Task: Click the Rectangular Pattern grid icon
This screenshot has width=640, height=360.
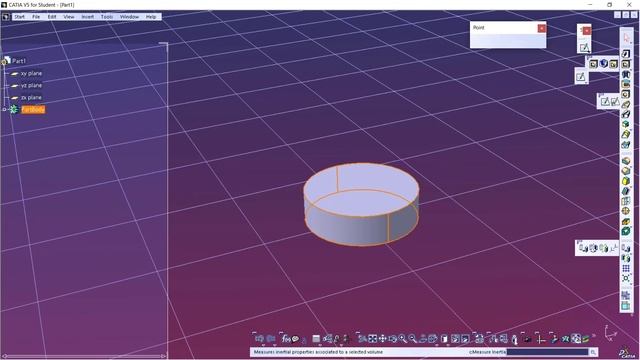Action: [626, 268]
